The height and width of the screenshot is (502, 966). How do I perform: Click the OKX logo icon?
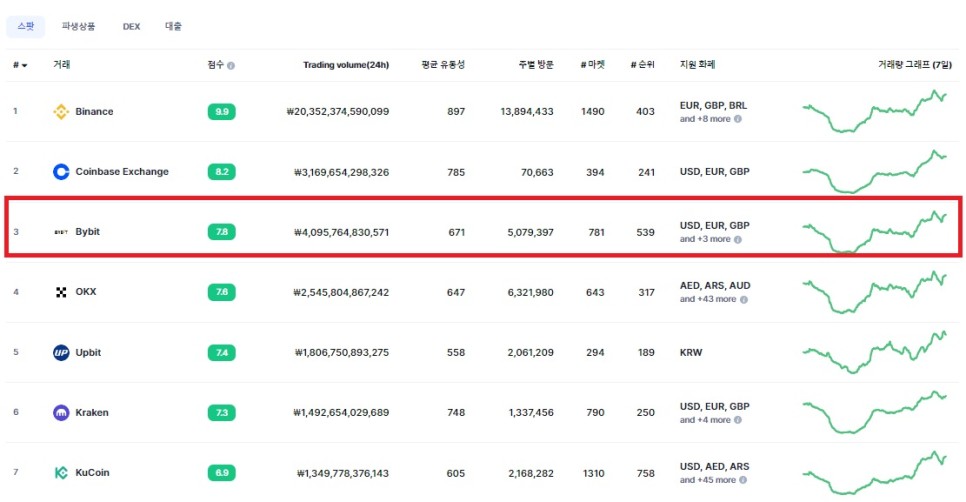point(61,292)
